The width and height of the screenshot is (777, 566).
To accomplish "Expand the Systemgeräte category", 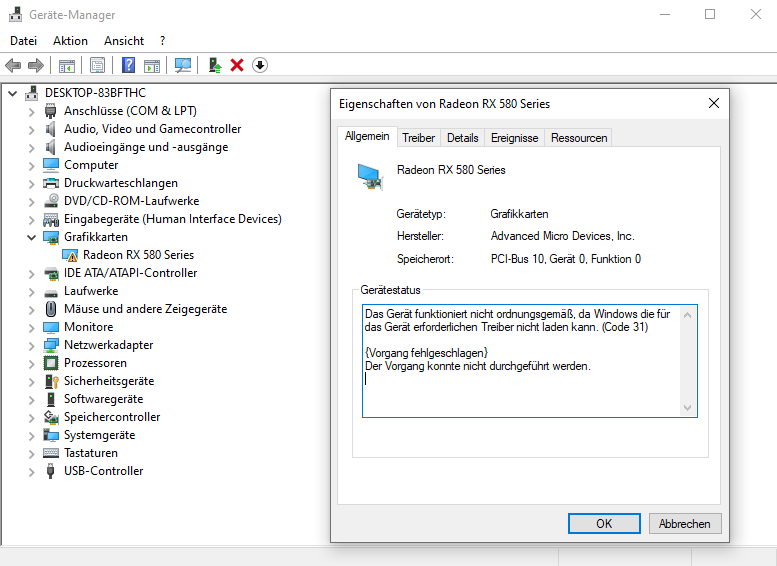I will [32, 436].
